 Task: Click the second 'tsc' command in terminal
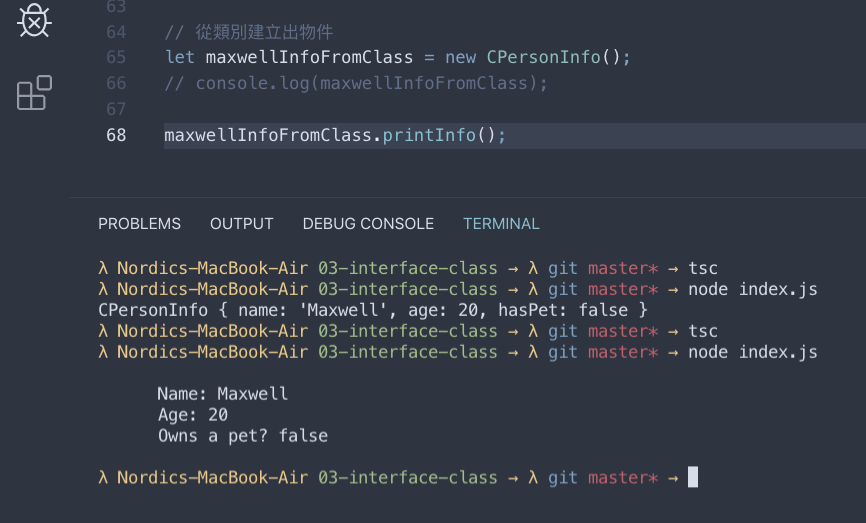(703, 331)
